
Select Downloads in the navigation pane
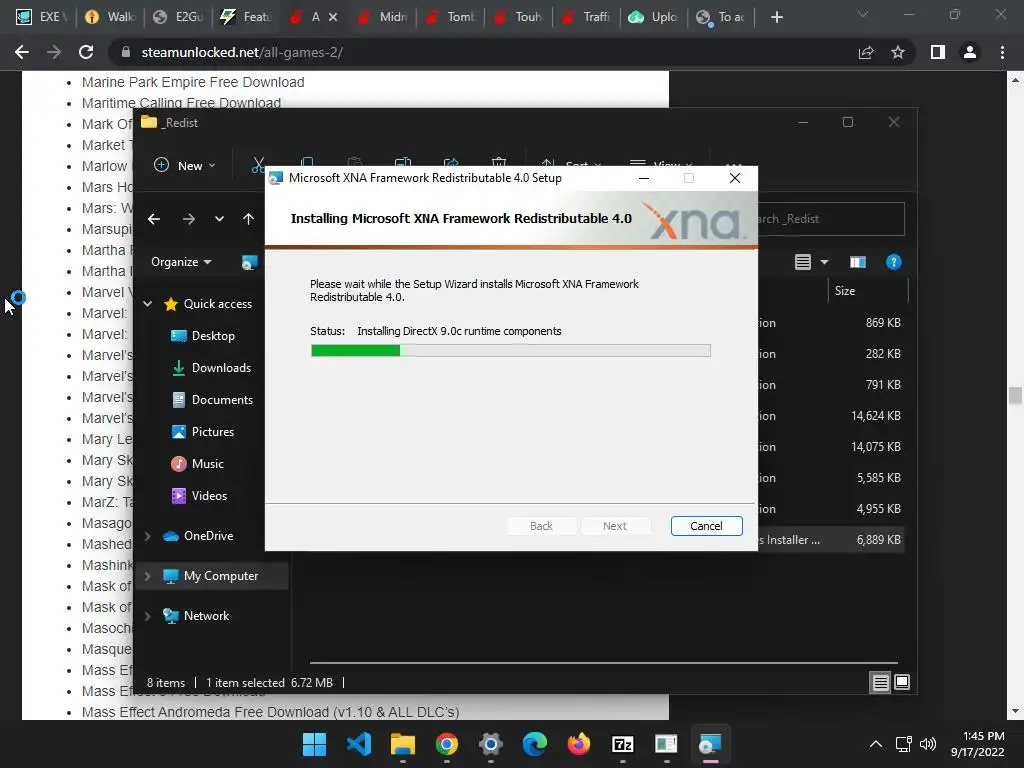coord(211,368)
